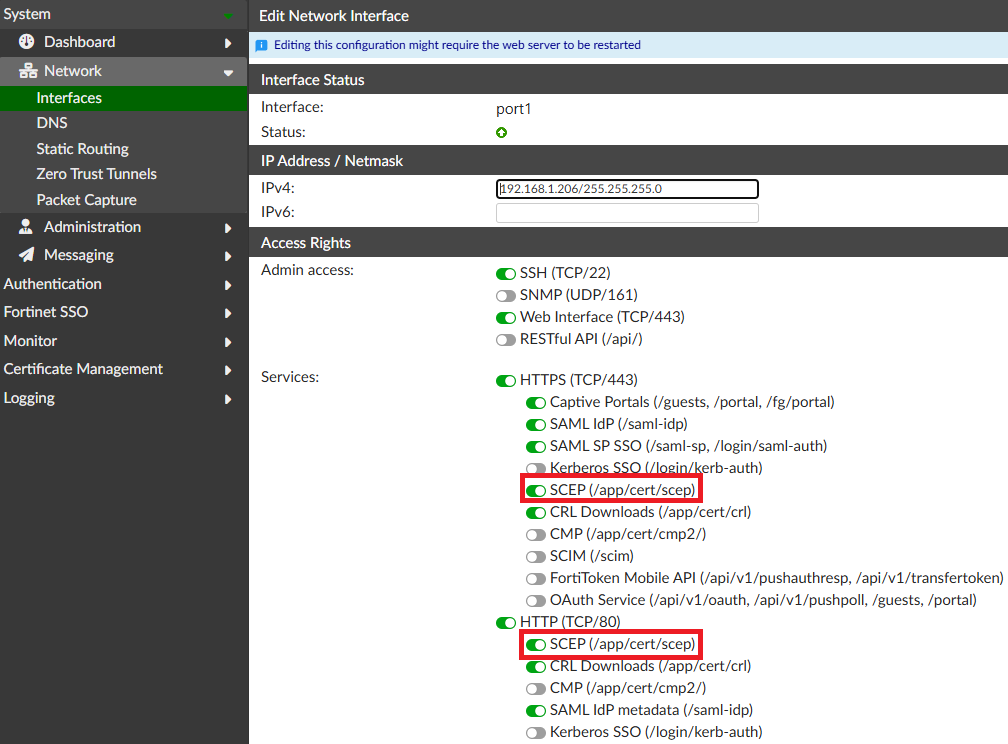Click the blue info icon in banner
Screen dimensions: 1008x744
(262, 45)
